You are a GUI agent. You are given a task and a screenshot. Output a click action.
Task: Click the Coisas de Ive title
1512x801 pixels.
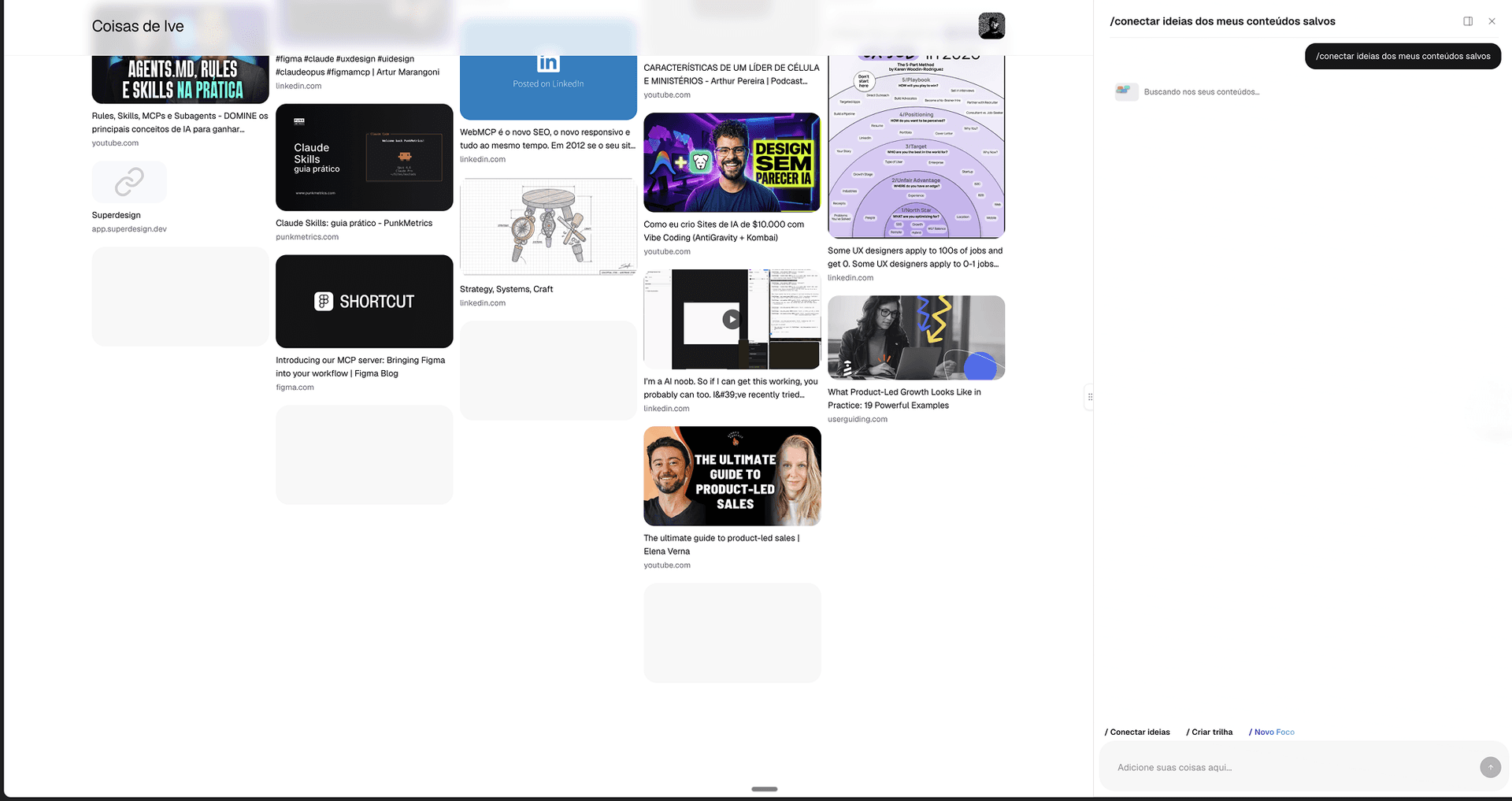click(x=138, y=26)
